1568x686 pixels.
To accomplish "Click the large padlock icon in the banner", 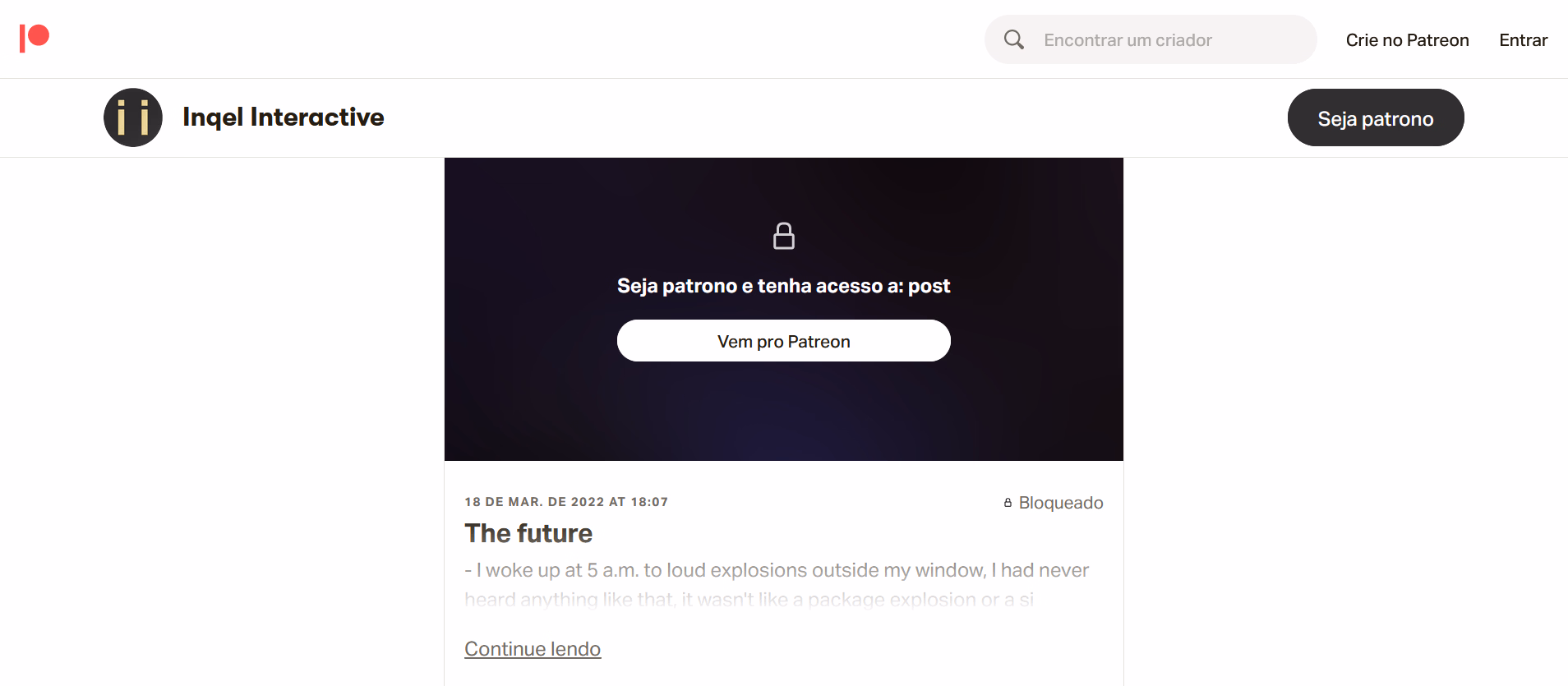I will click(783, 236).
